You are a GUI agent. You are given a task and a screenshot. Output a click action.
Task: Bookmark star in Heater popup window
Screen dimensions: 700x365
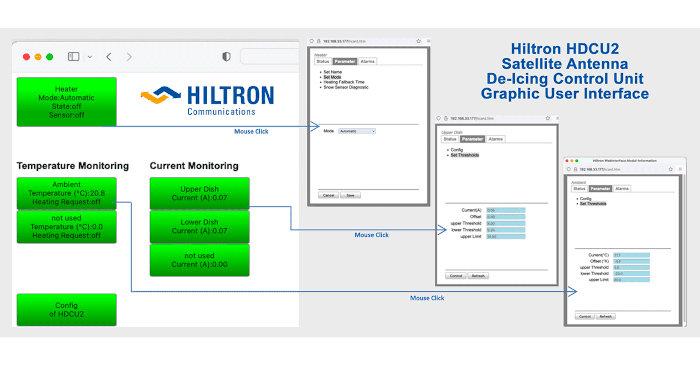click(x=418, y=41)
